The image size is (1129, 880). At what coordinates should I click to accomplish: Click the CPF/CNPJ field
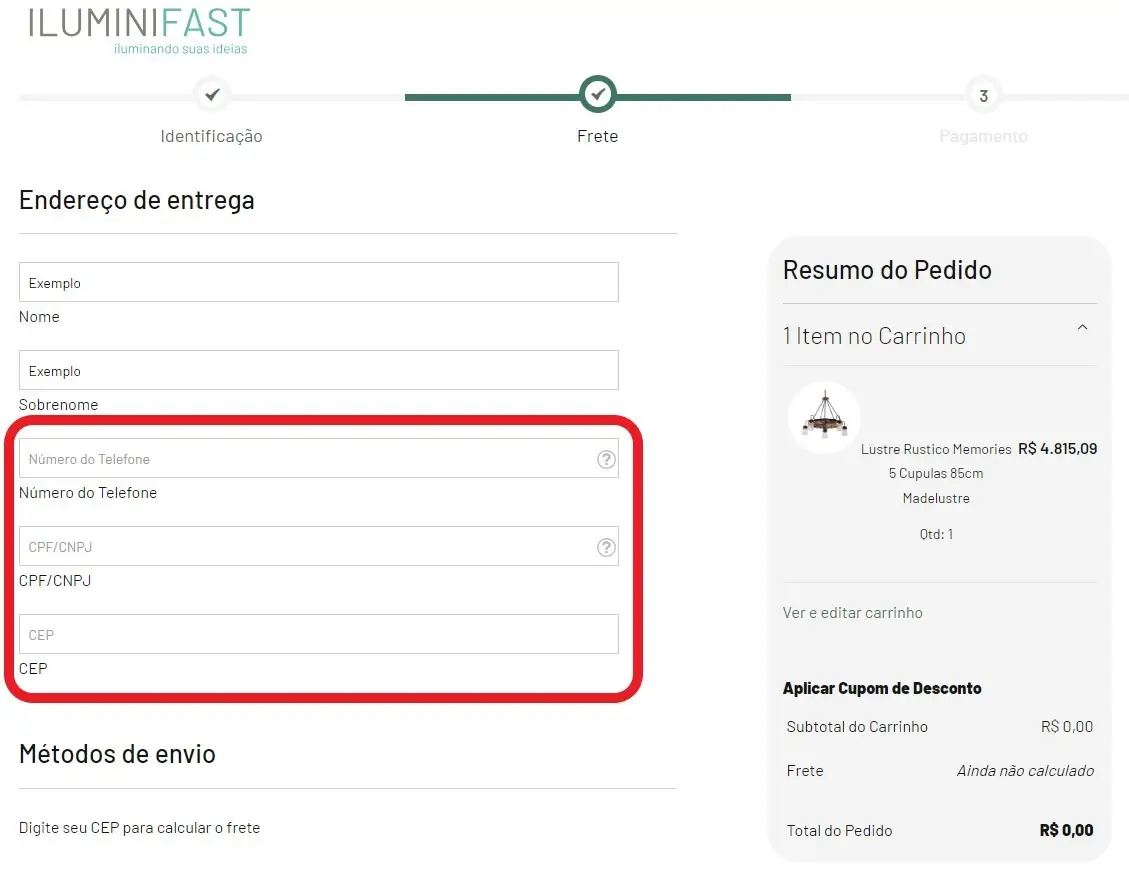click(300, 547)
